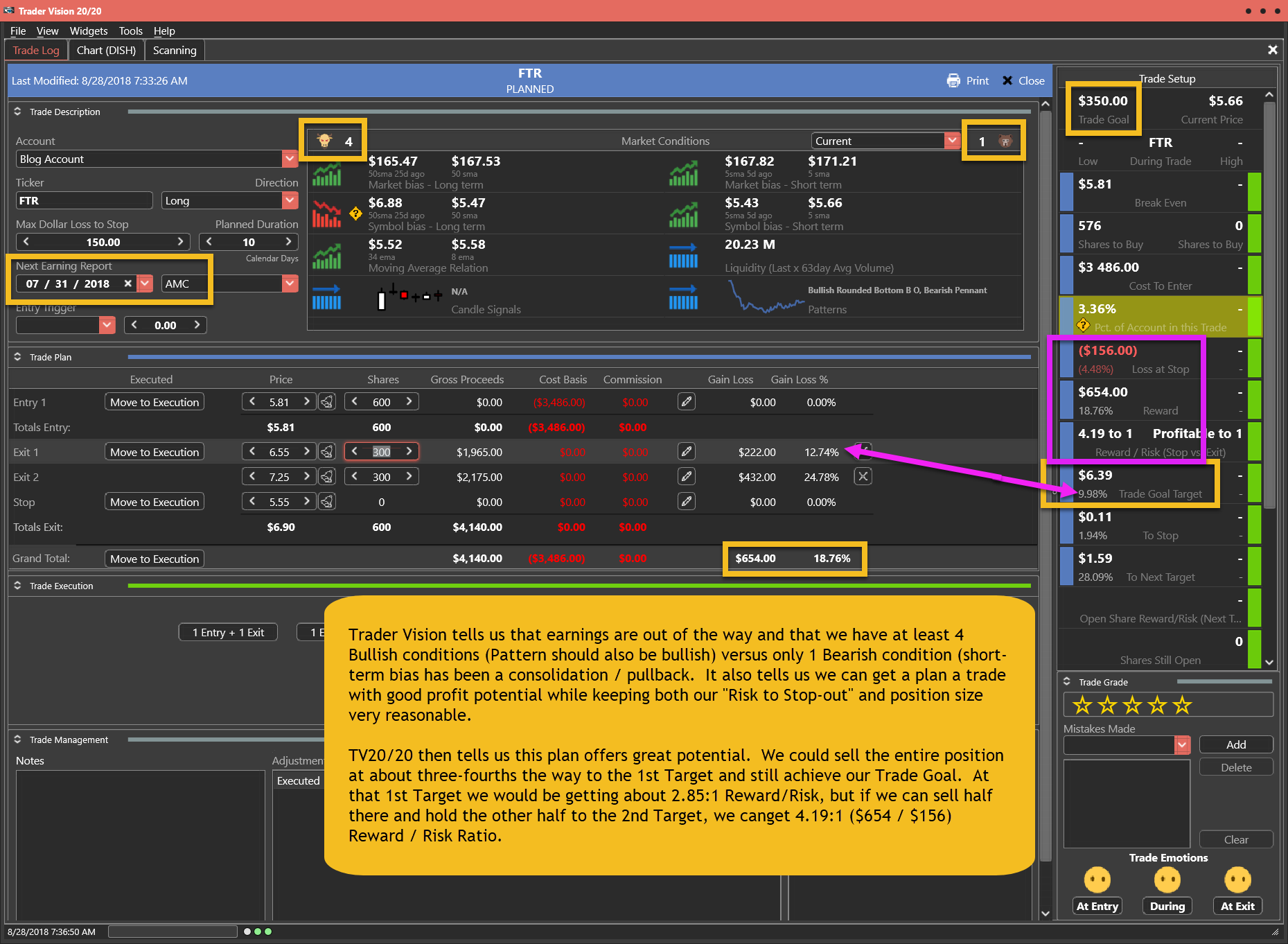Screen dimensions: 1288x944
Task: Increase Exit 1 shares from 300
Action: pos(409,452)
